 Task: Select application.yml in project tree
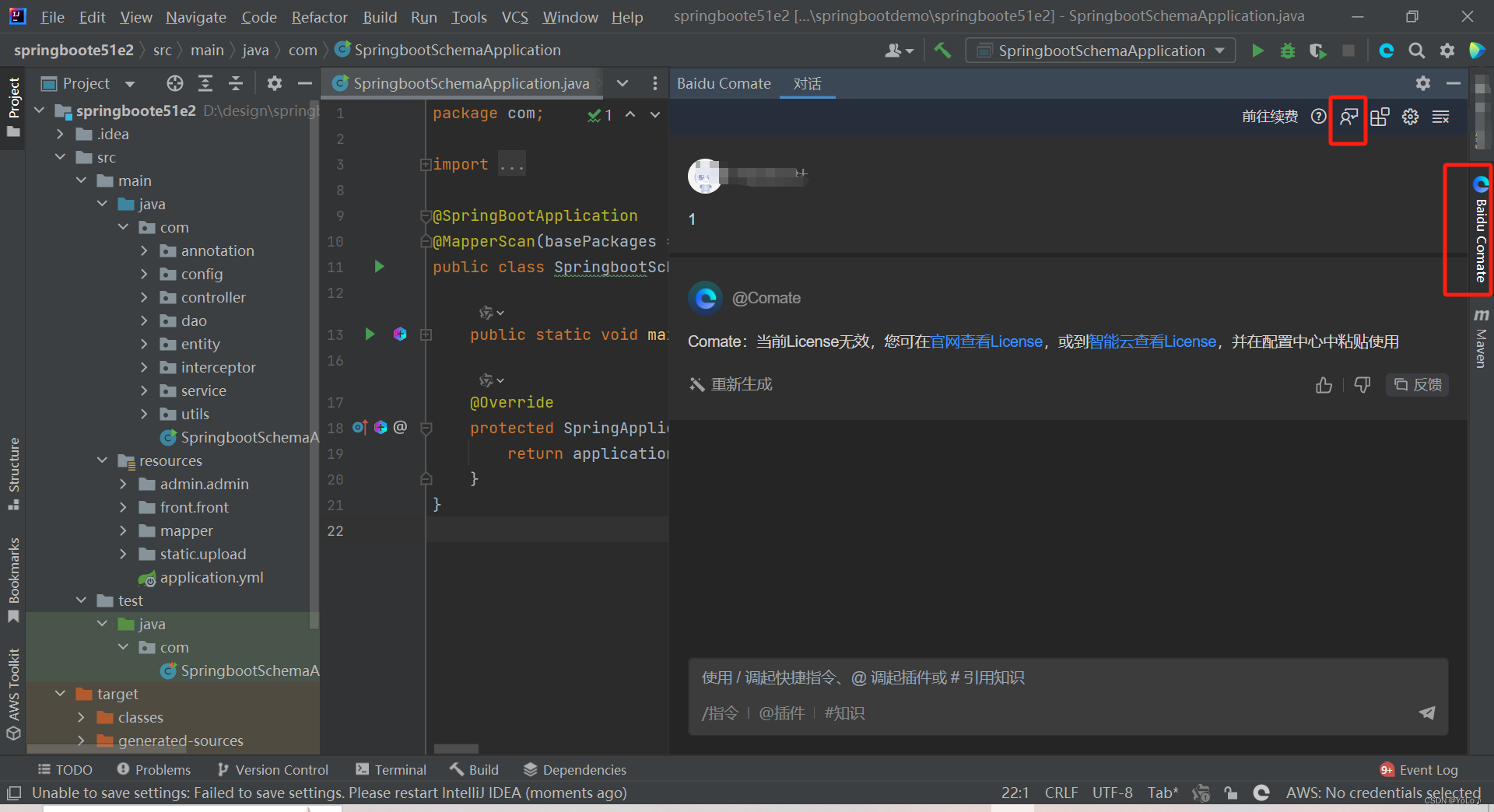(201, 577)
